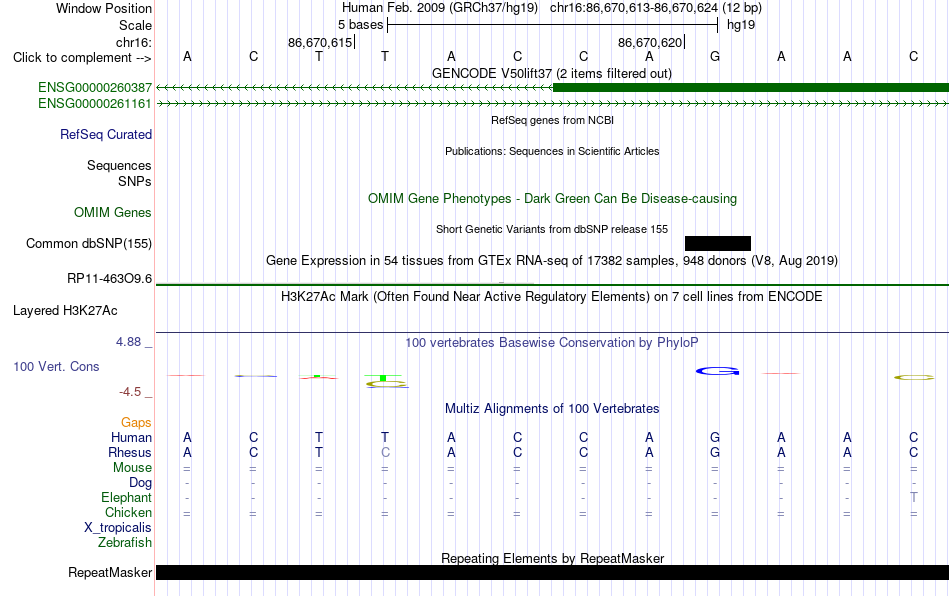Click the 'Click to complement -->' label

click(x=82, y=58)
